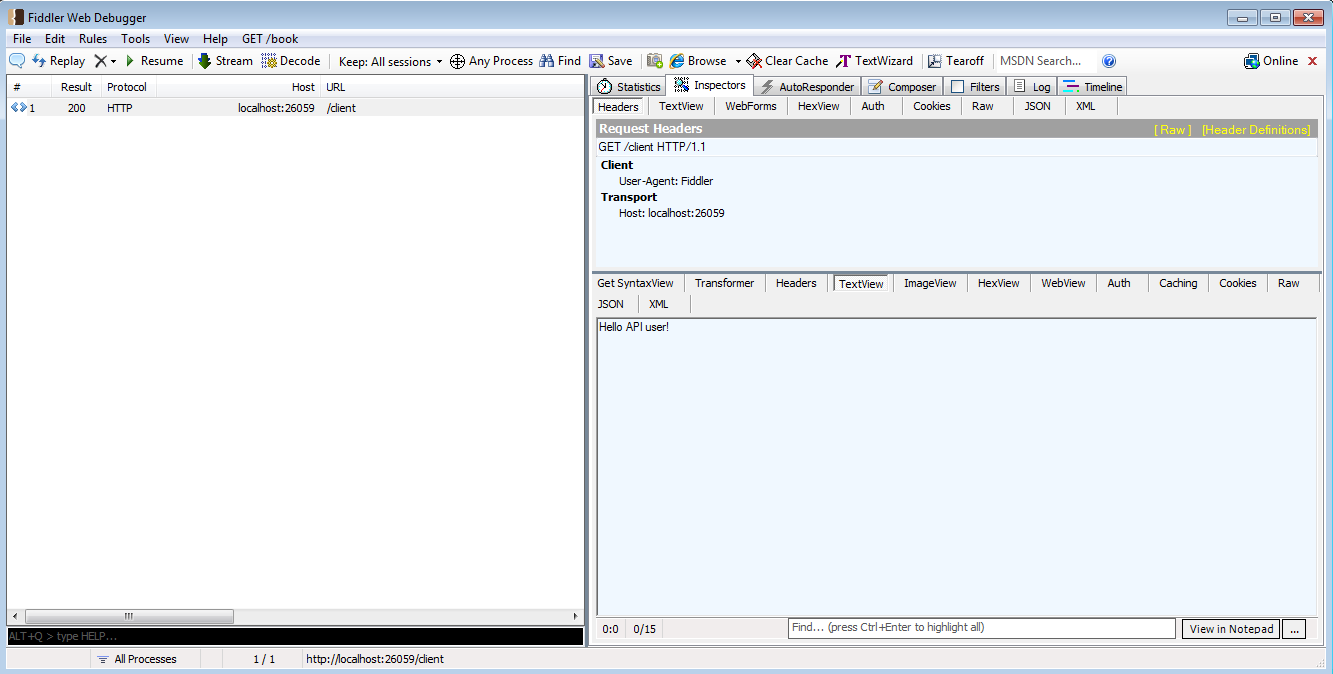Click the [ Raw ] header link

tap(1173, 130)
